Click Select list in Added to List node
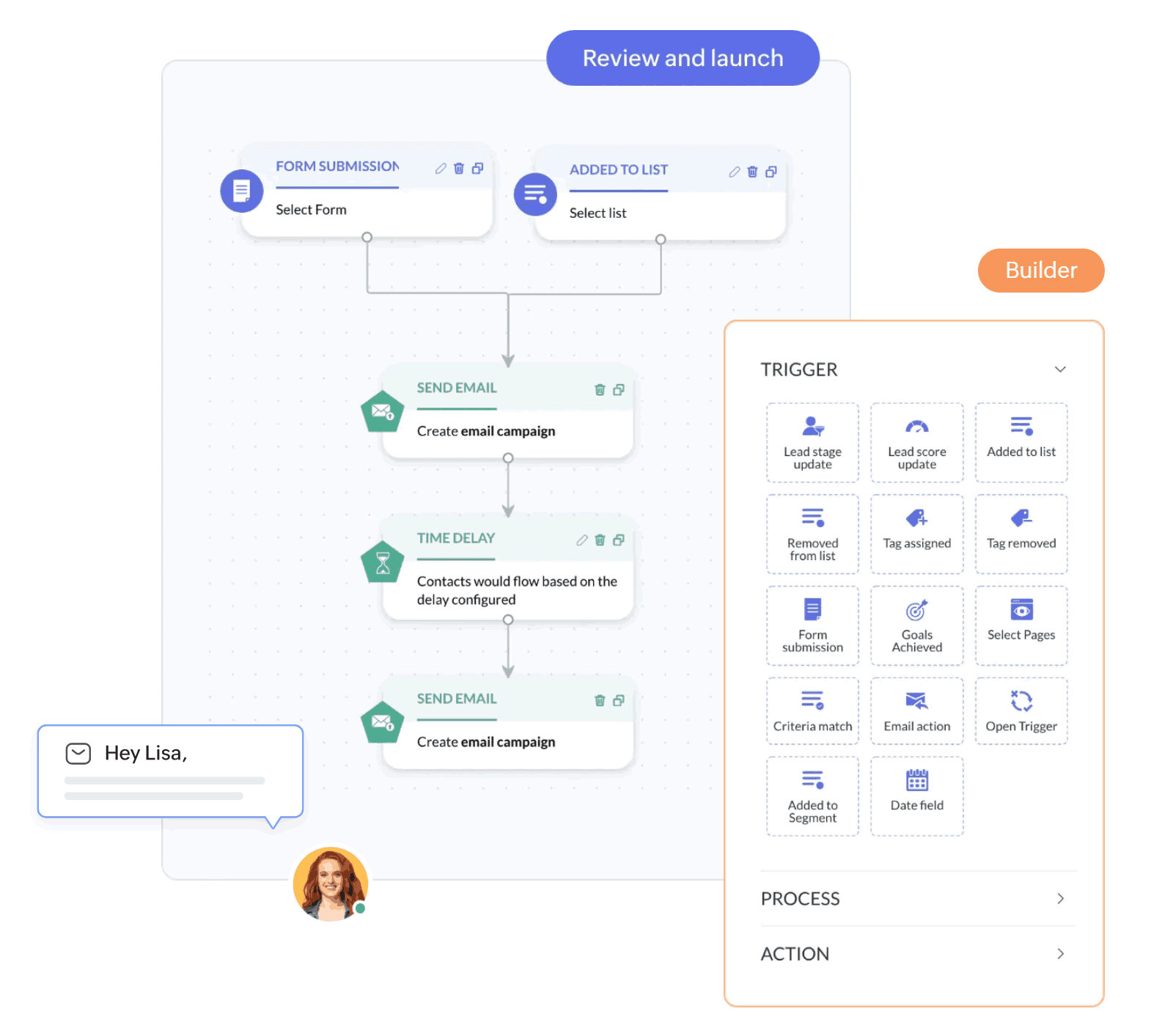 coord(597,213)
